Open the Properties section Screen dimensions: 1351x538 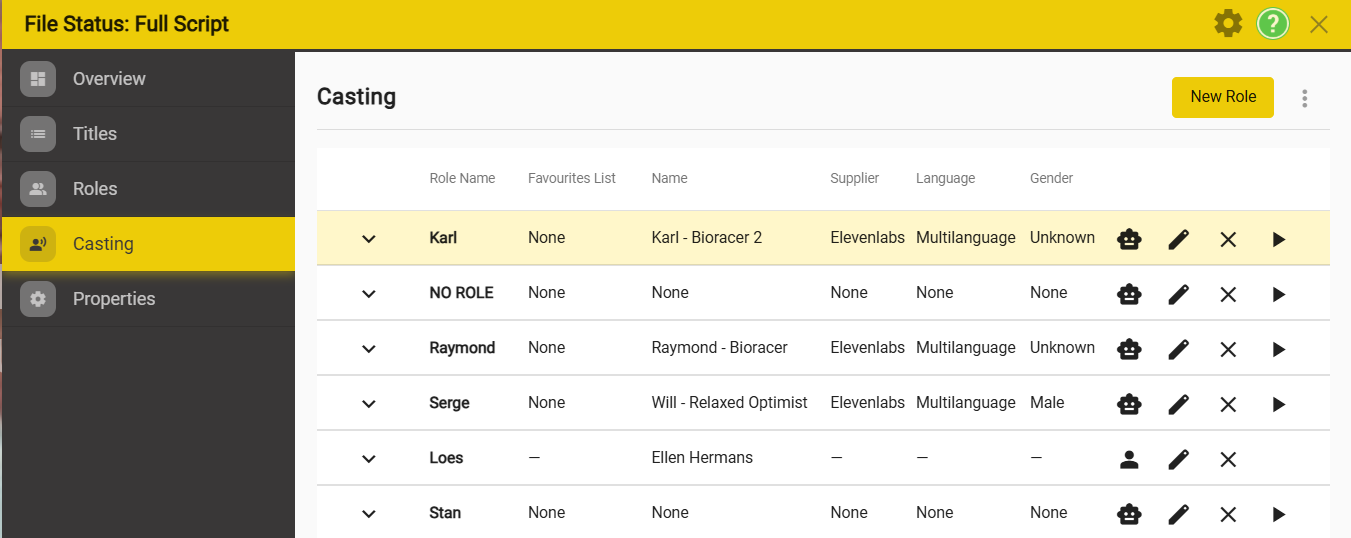tap(148, 299)
